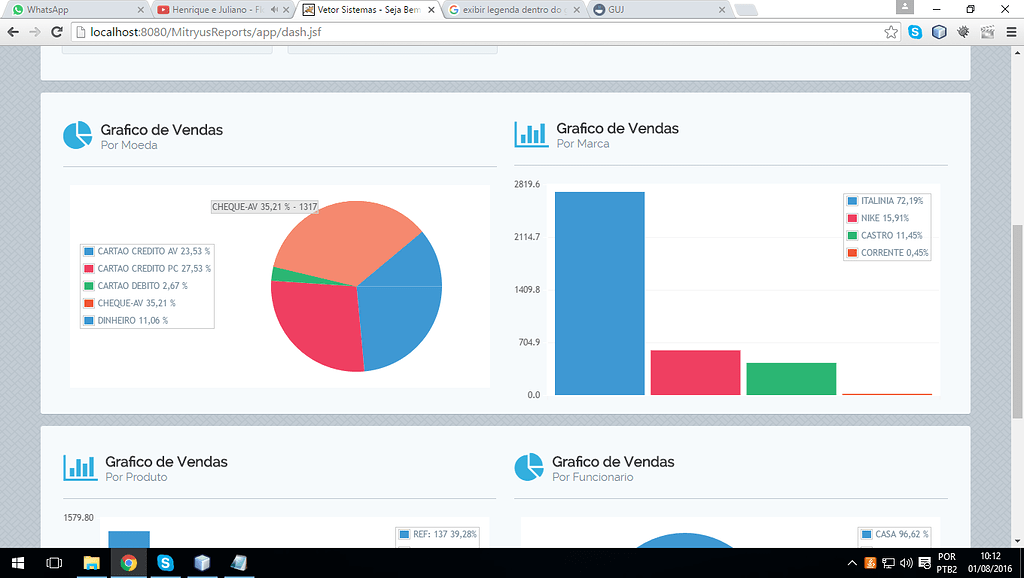This screenshot has width=1024, height=578.
Task: Click the page reload icon
Action: tap(57, 31)
